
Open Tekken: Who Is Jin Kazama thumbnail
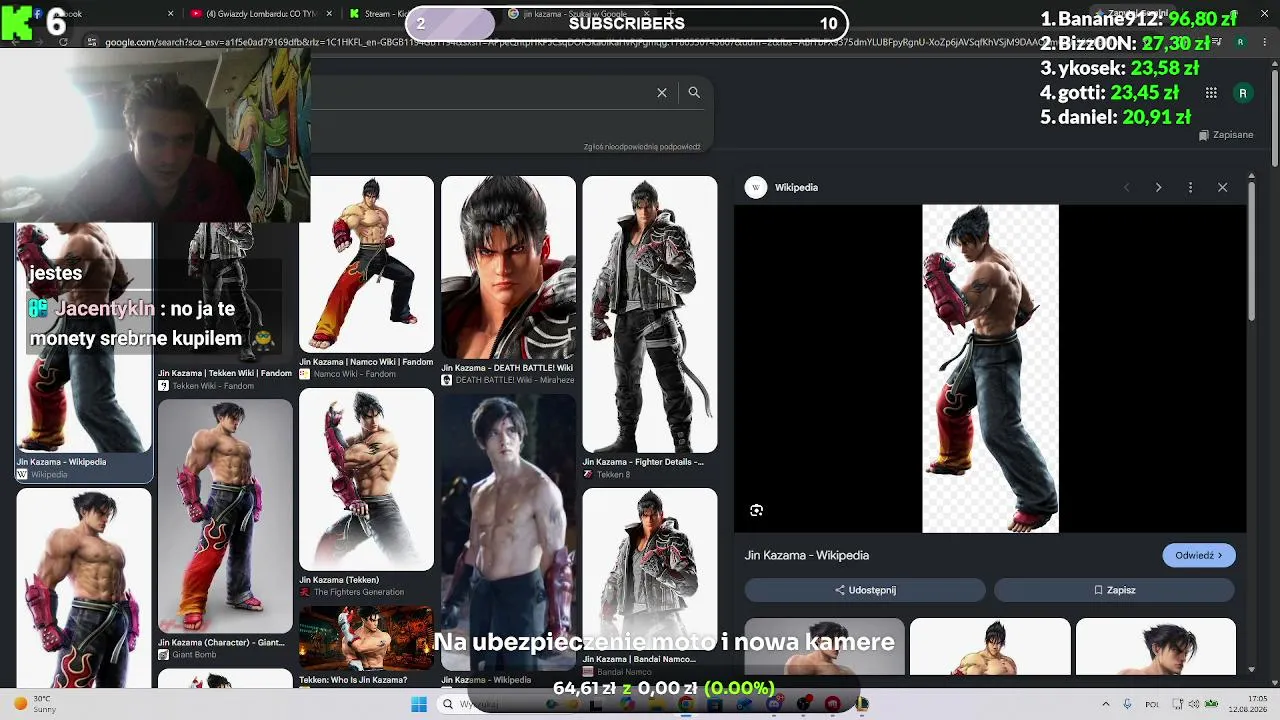pyautogui.click(x=367, y=638)
